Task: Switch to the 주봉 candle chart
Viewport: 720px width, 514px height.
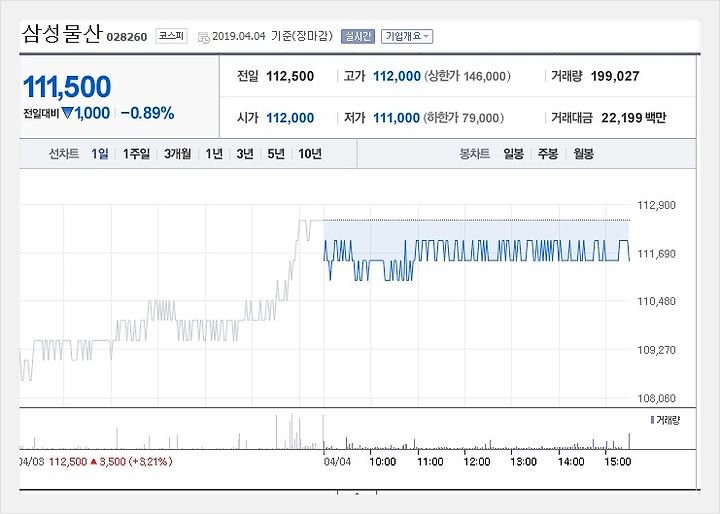Action: tap(548, 153)
